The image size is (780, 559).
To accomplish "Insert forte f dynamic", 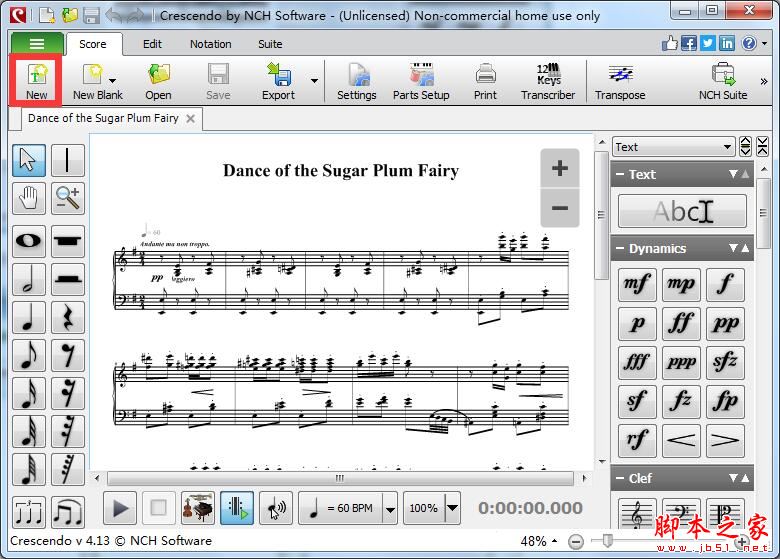I will tap(725, 284).
